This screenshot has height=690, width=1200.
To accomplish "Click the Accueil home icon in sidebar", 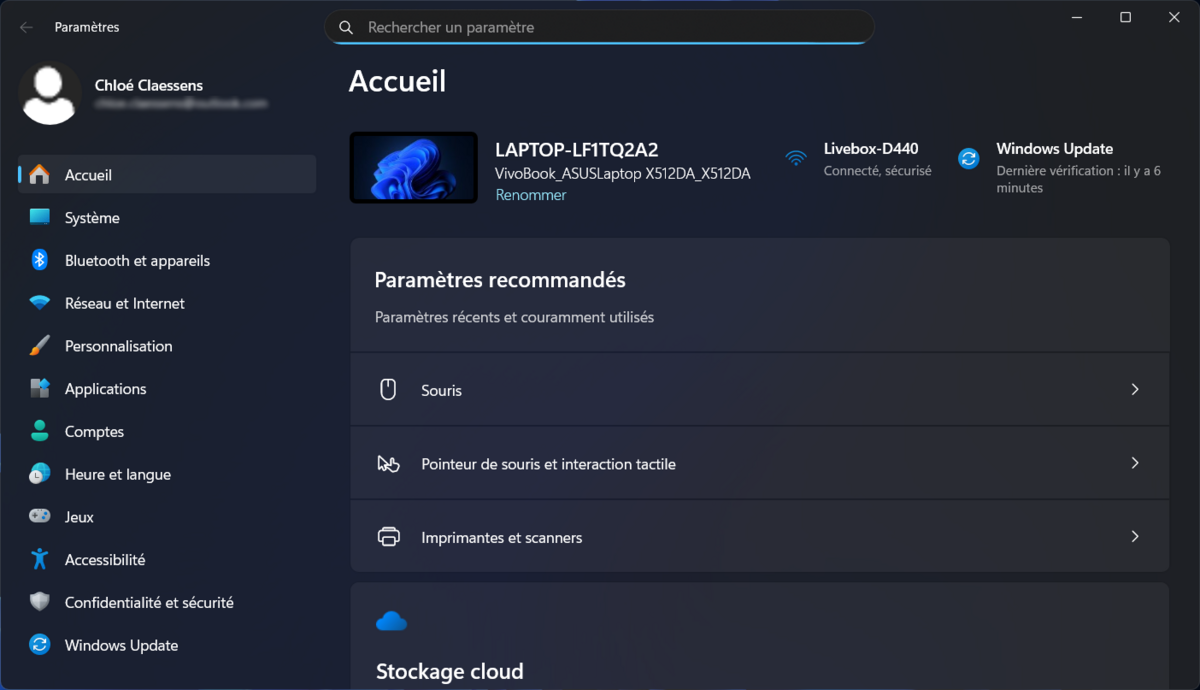I will 39,174.
